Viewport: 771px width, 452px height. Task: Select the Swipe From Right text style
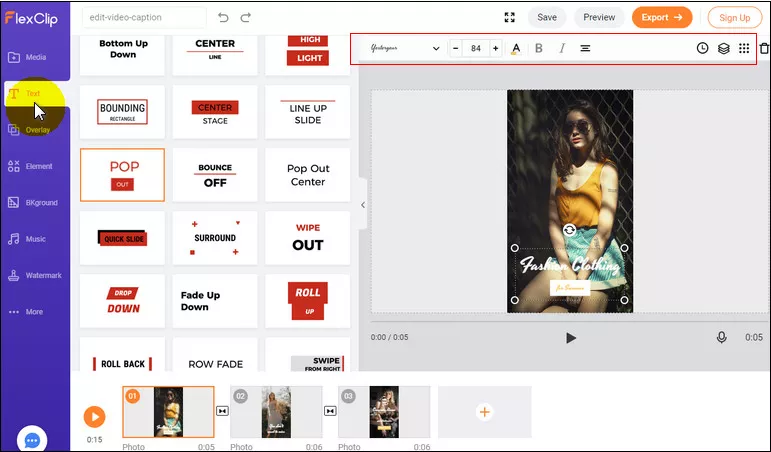(x=307, y=355)
